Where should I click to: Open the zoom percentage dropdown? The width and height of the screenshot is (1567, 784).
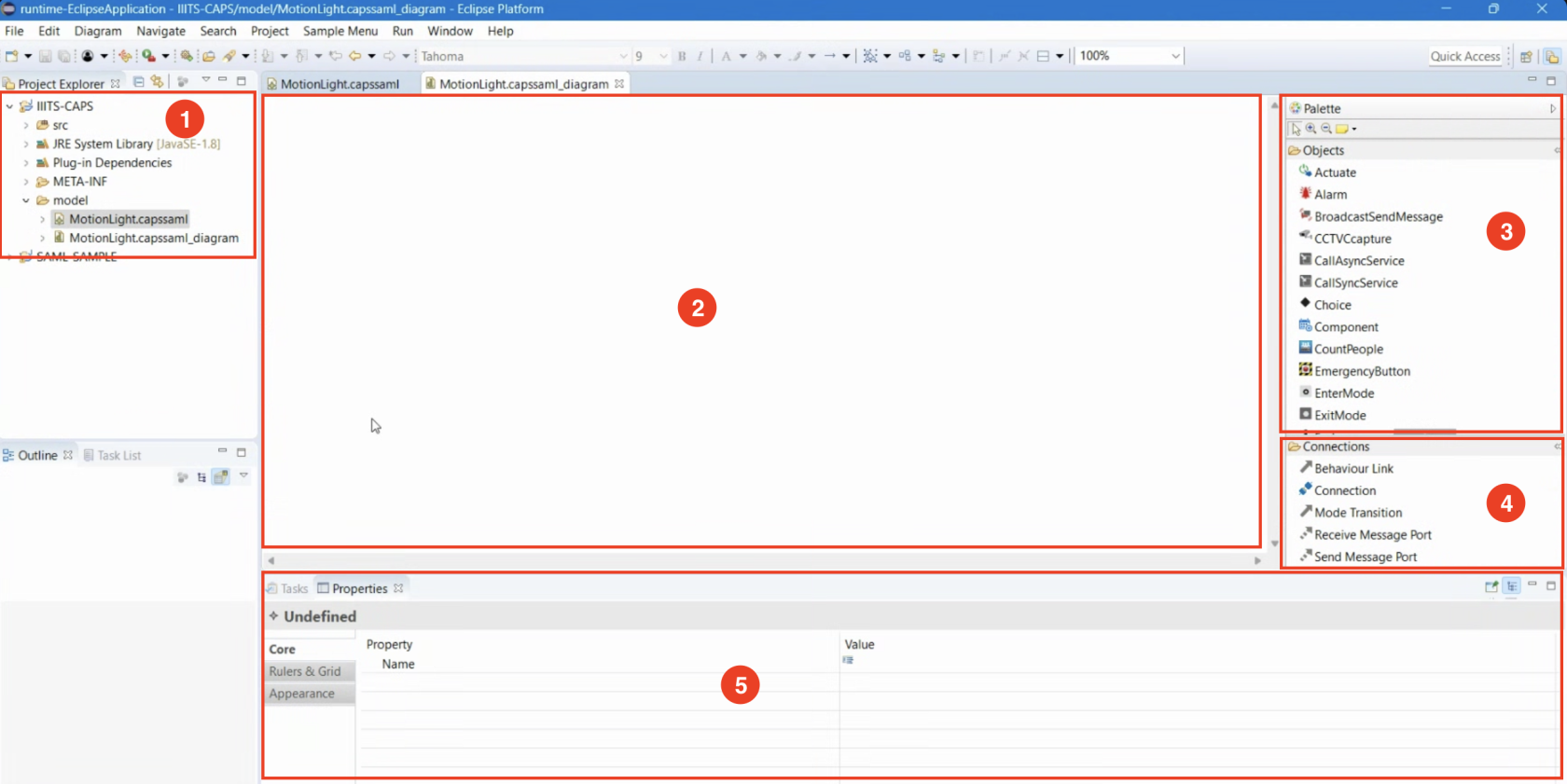[x=1175, y=56]
